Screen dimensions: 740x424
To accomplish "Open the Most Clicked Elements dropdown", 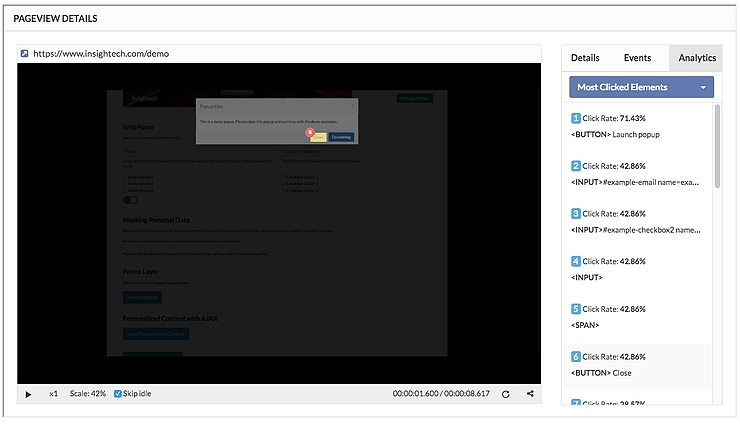I will click(641, 87).
